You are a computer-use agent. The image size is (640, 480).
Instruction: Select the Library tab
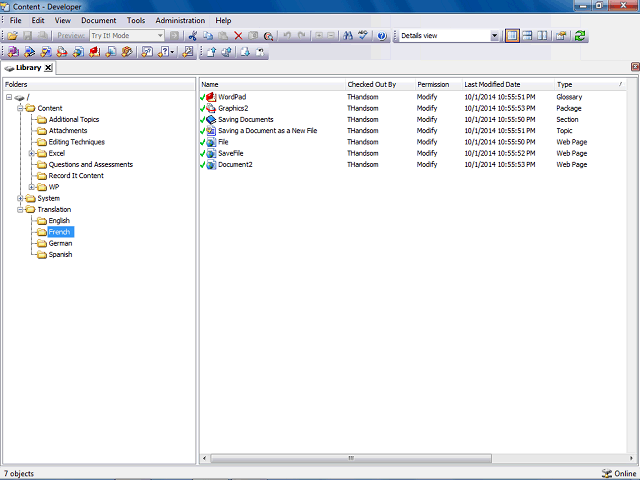coord(28,68)
